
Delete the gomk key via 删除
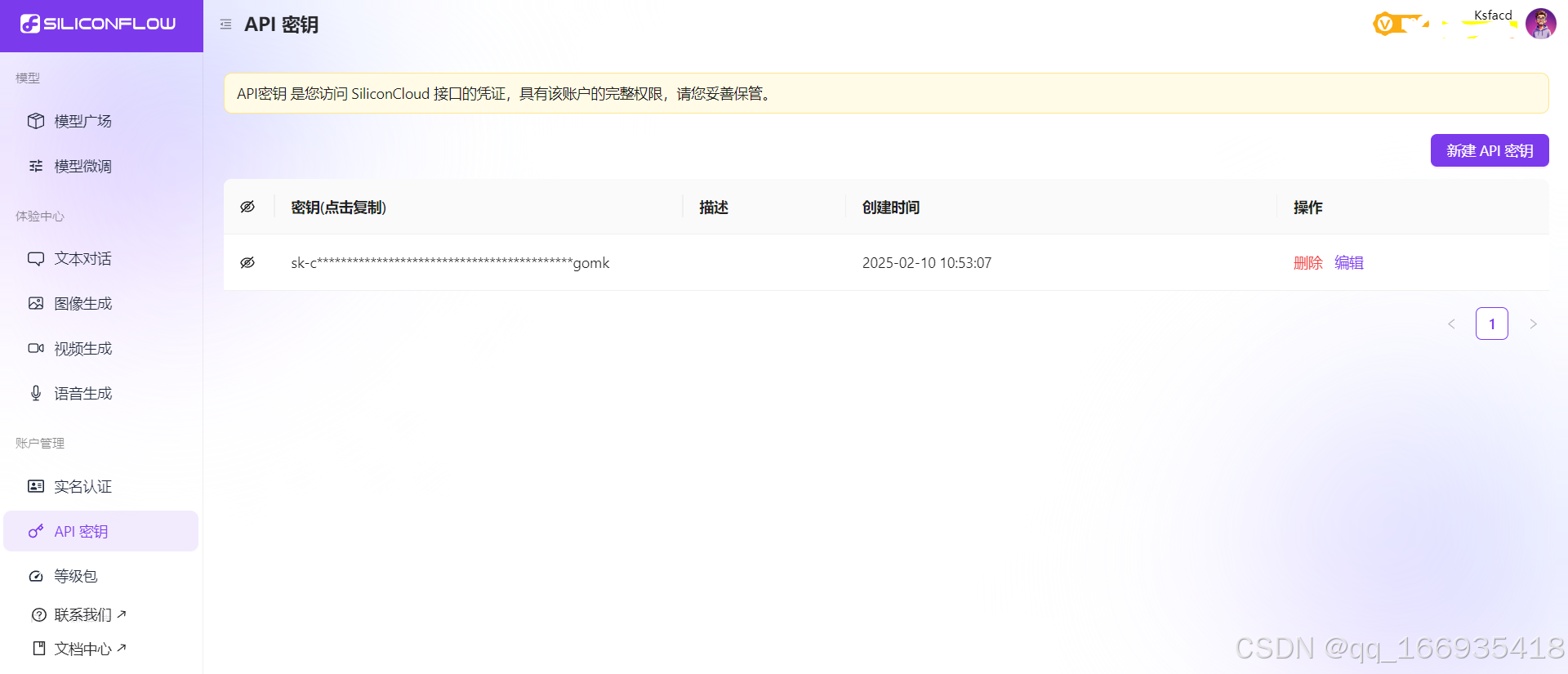click(x=1307, y=262)
